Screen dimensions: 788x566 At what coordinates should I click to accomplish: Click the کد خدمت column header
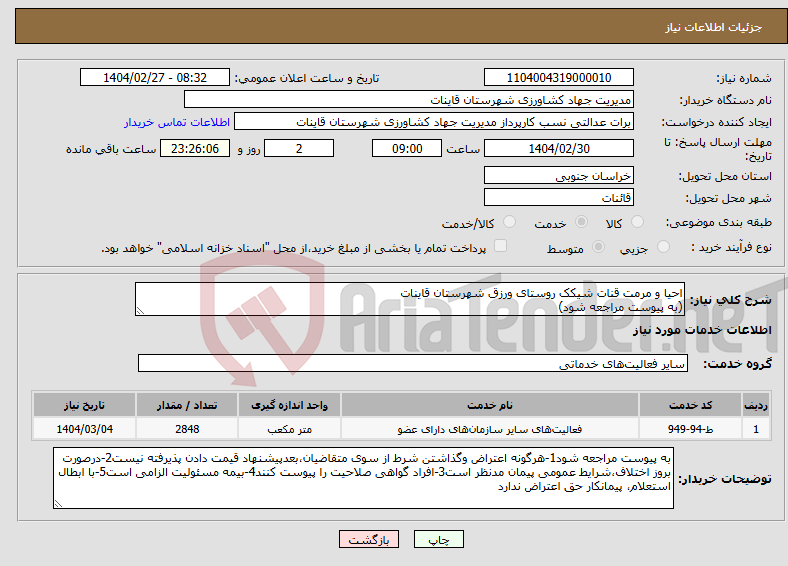coord(691,405)
